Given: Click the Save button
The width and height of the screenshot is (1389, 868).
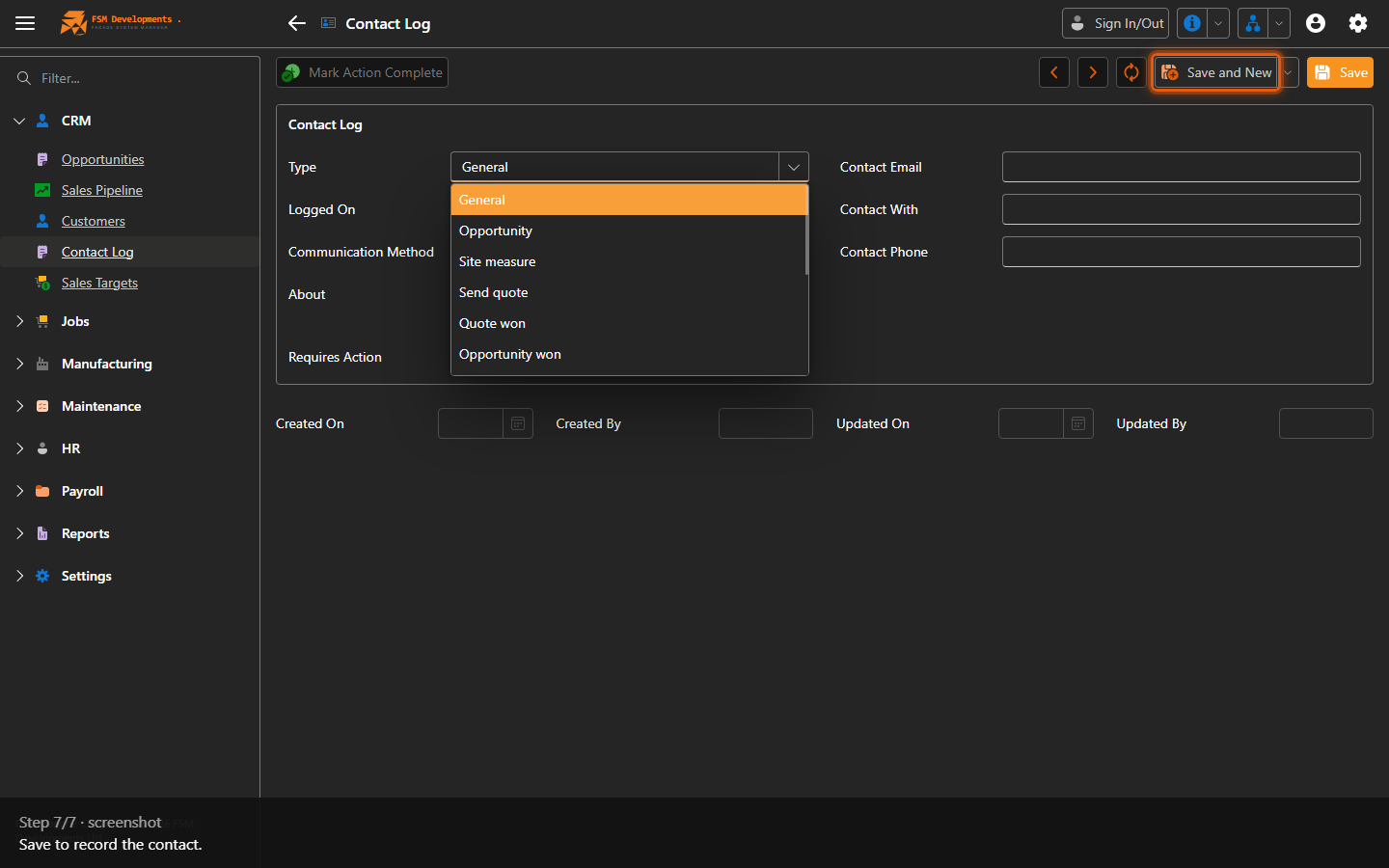Looking at the screenshot, I should click(1340, 72).
